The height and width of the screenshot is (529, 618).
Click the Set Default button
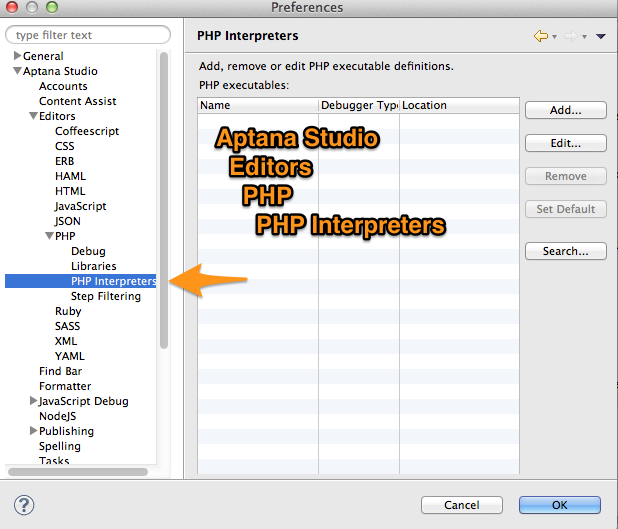[566, 209]
